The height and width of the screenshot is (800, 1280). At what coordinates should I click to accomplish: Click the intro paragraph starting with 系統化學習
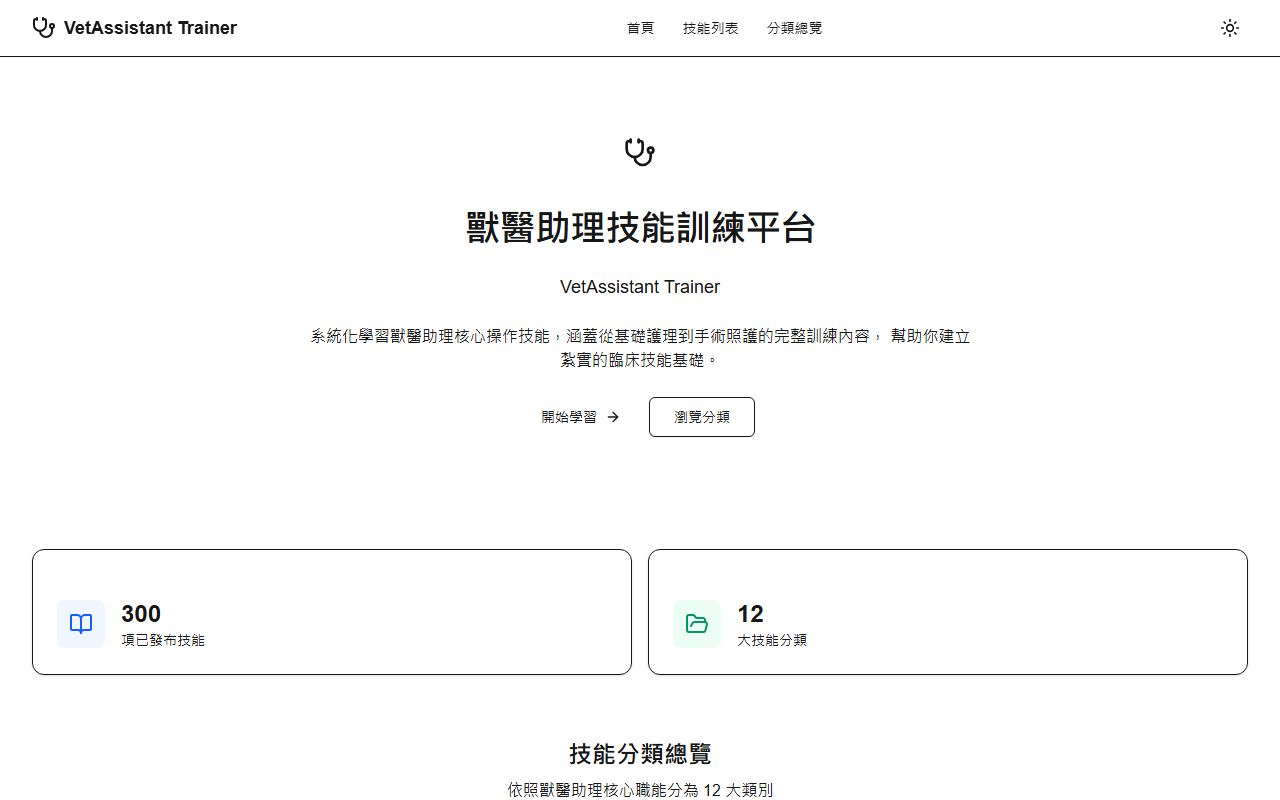tap(640, 348)
